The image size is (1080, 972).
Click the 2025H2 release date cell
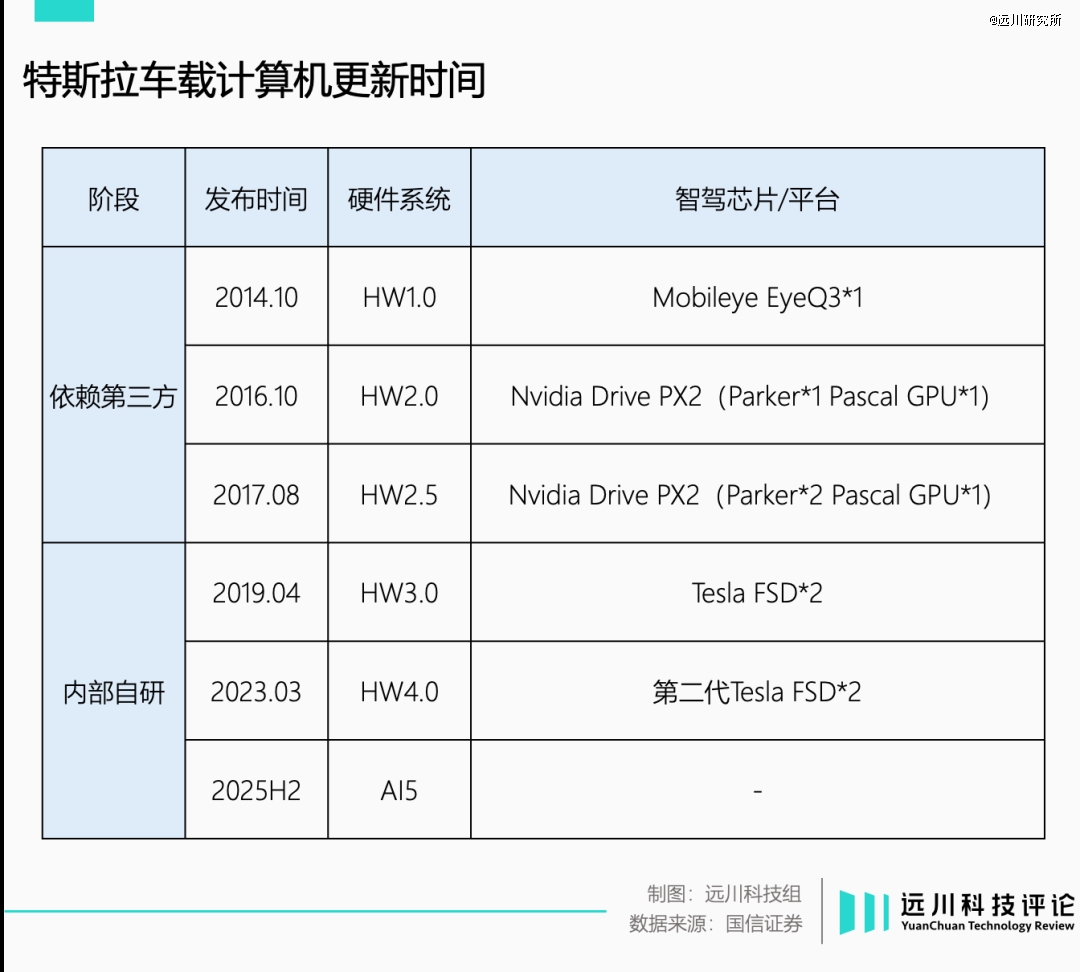256,789
